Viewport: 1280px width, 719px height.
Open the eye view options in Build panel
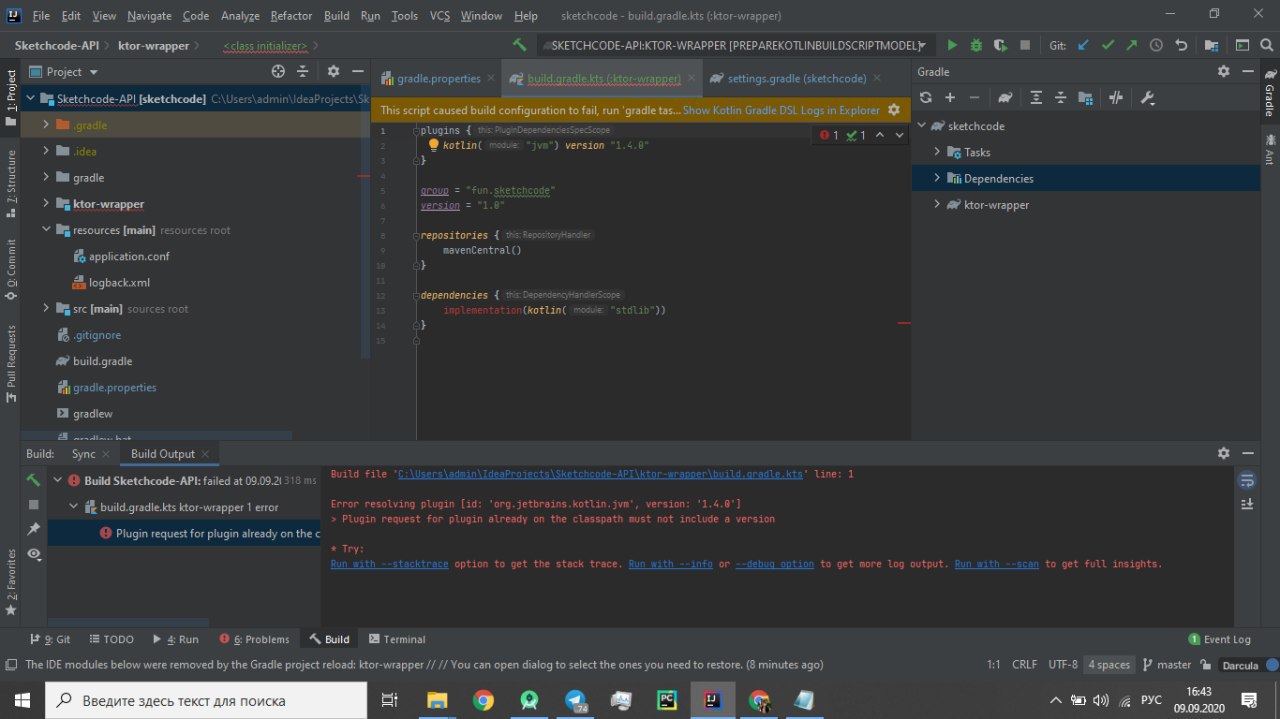34,553
